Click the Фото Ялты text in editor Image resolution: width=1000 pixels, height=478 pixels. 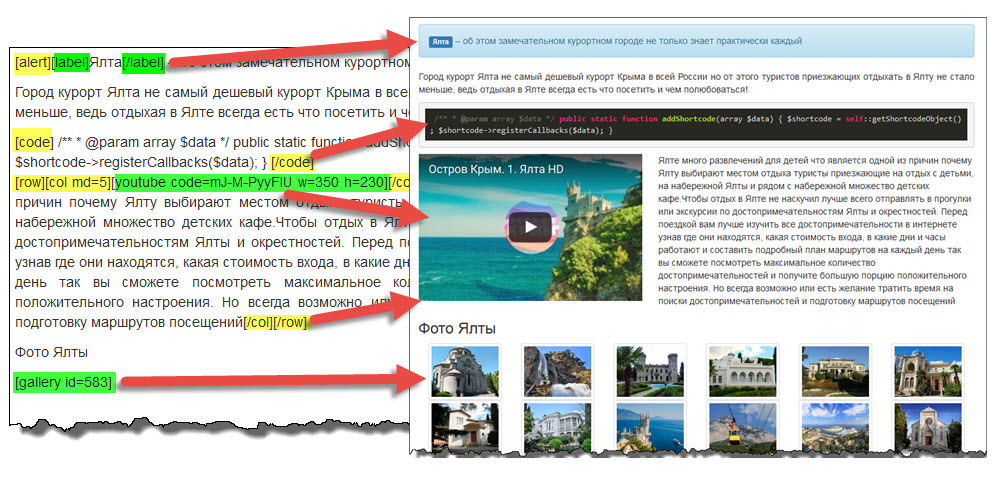[x=52, y=352]
